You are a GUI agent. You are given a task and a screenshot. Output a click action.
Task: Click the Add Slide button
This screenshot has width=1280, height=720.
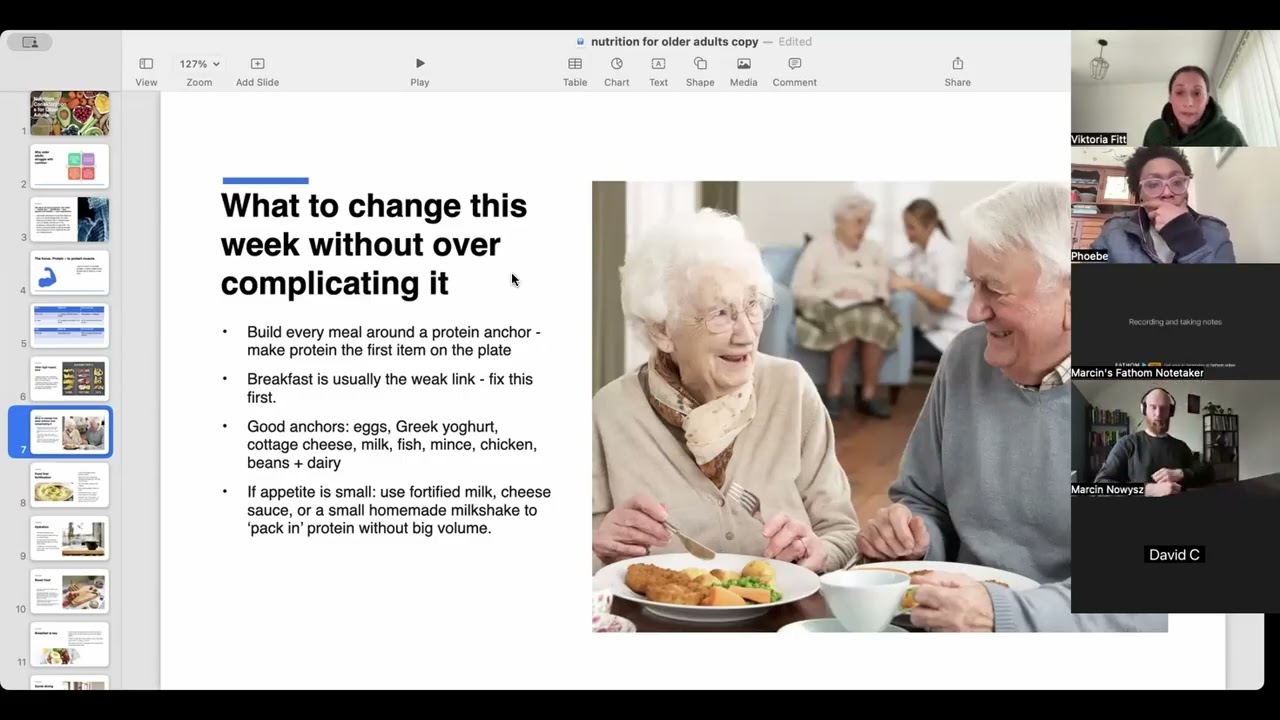(257, 71)
